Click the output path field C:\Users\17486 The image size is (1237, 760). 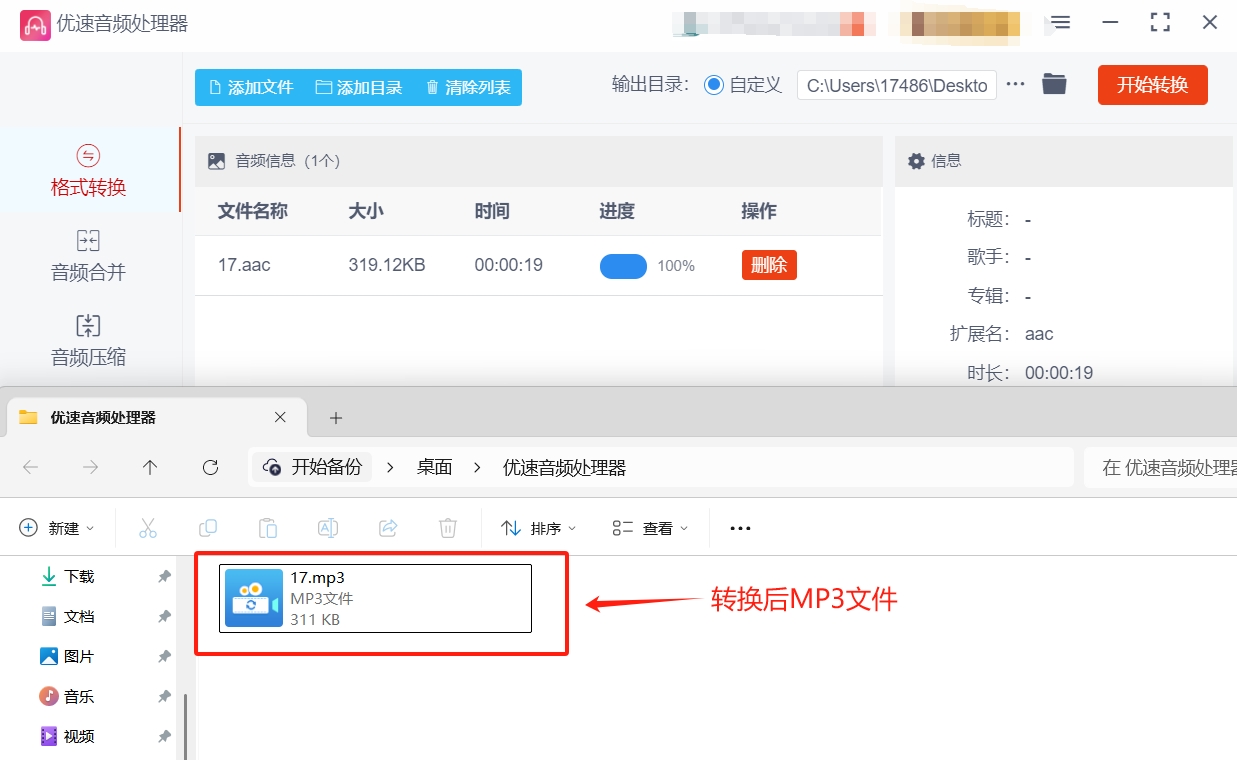897,86
